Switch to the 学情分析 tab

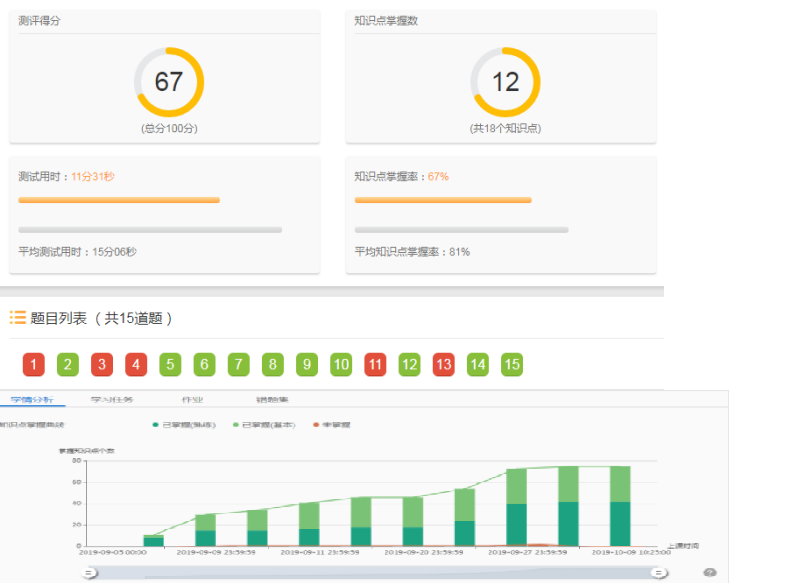tap(31, 400)
